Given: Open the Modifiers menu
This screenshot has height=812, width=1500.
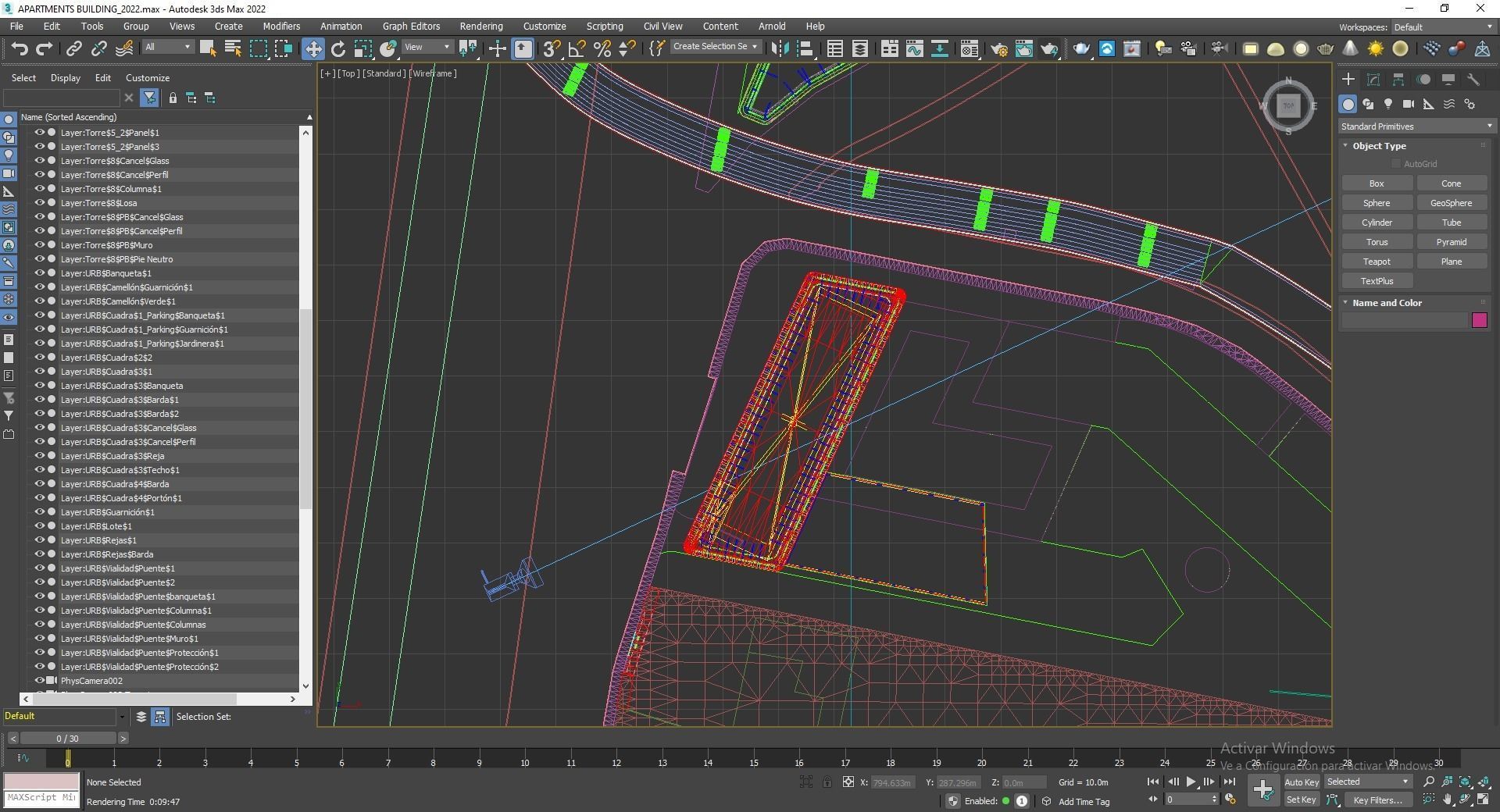Looking at the screenshot, I should (x=281, y=26).
